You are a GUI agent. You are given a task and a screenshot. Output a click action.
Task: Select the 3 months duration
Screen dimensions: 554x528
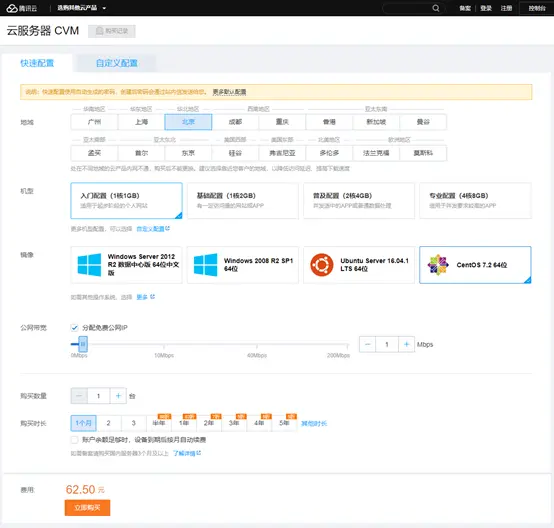point(134,423)
